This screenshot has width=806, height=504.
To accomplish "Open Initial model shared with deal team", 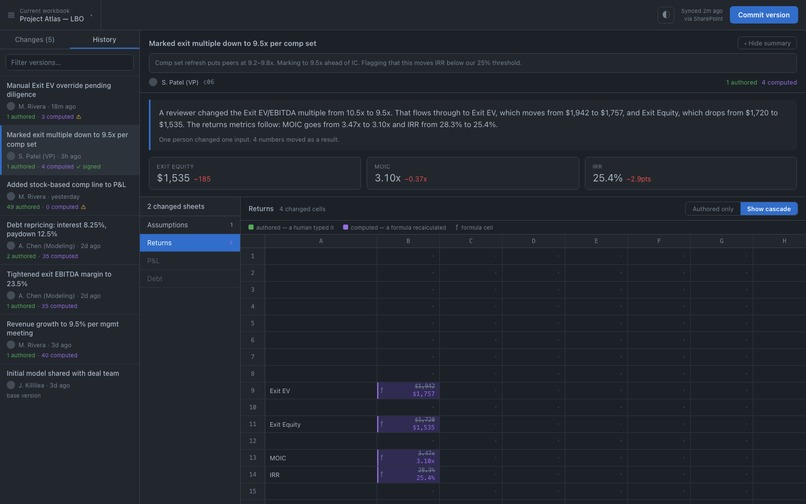I will click(69, 384).
